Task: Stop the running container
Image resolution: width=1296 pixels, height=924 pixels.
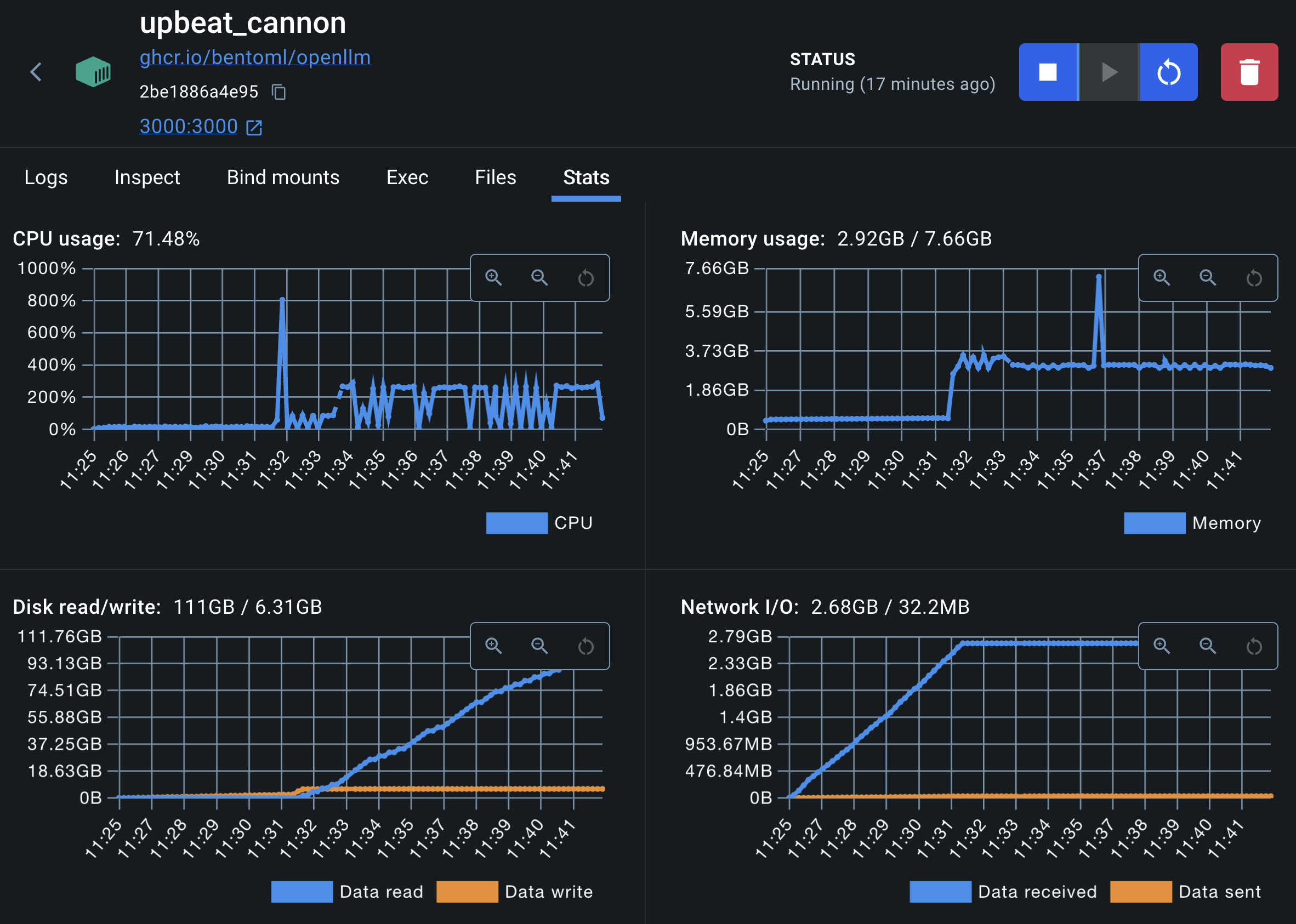Action: [1049, 72]
